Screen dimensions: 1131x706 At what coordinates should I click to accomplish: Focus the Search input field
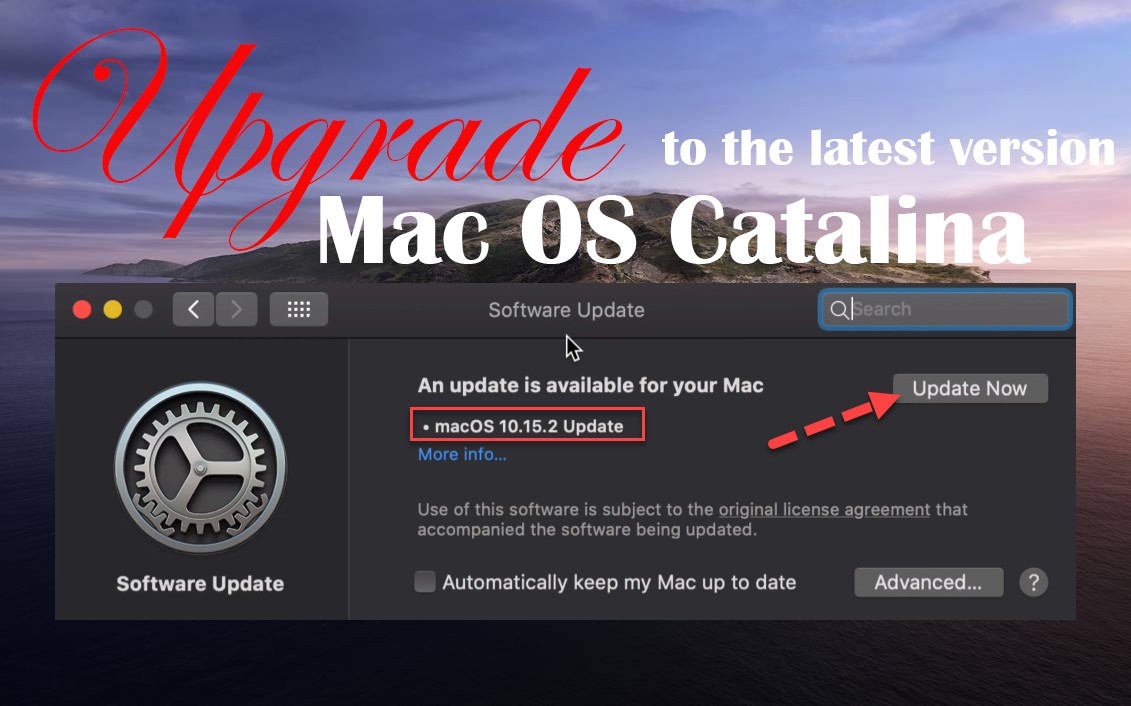[x=945, y=309]
